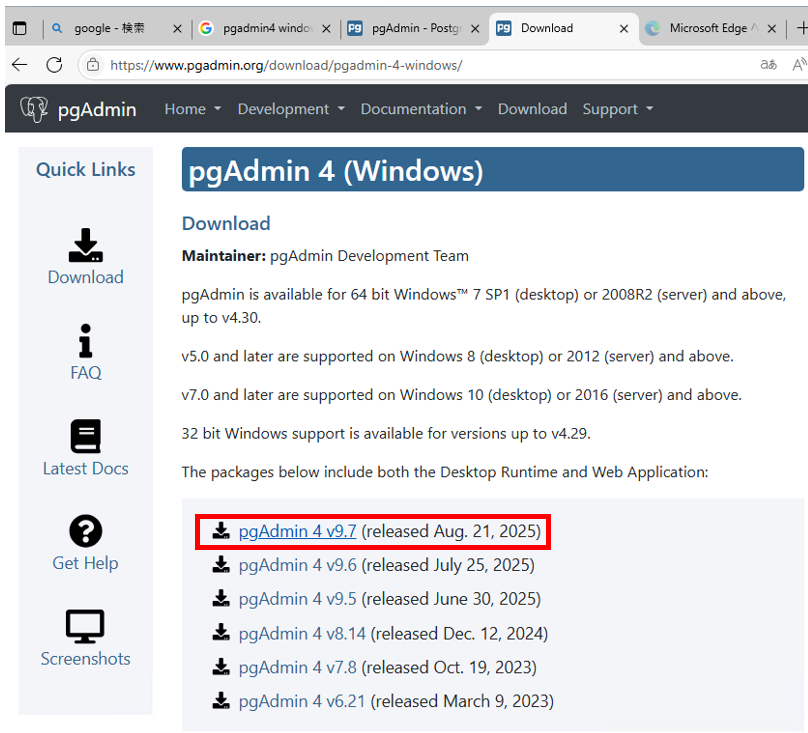808x733 pixels.
Task: Open the pgAdmin 4 v6.21 download link
Action: (x=302, y=701)
